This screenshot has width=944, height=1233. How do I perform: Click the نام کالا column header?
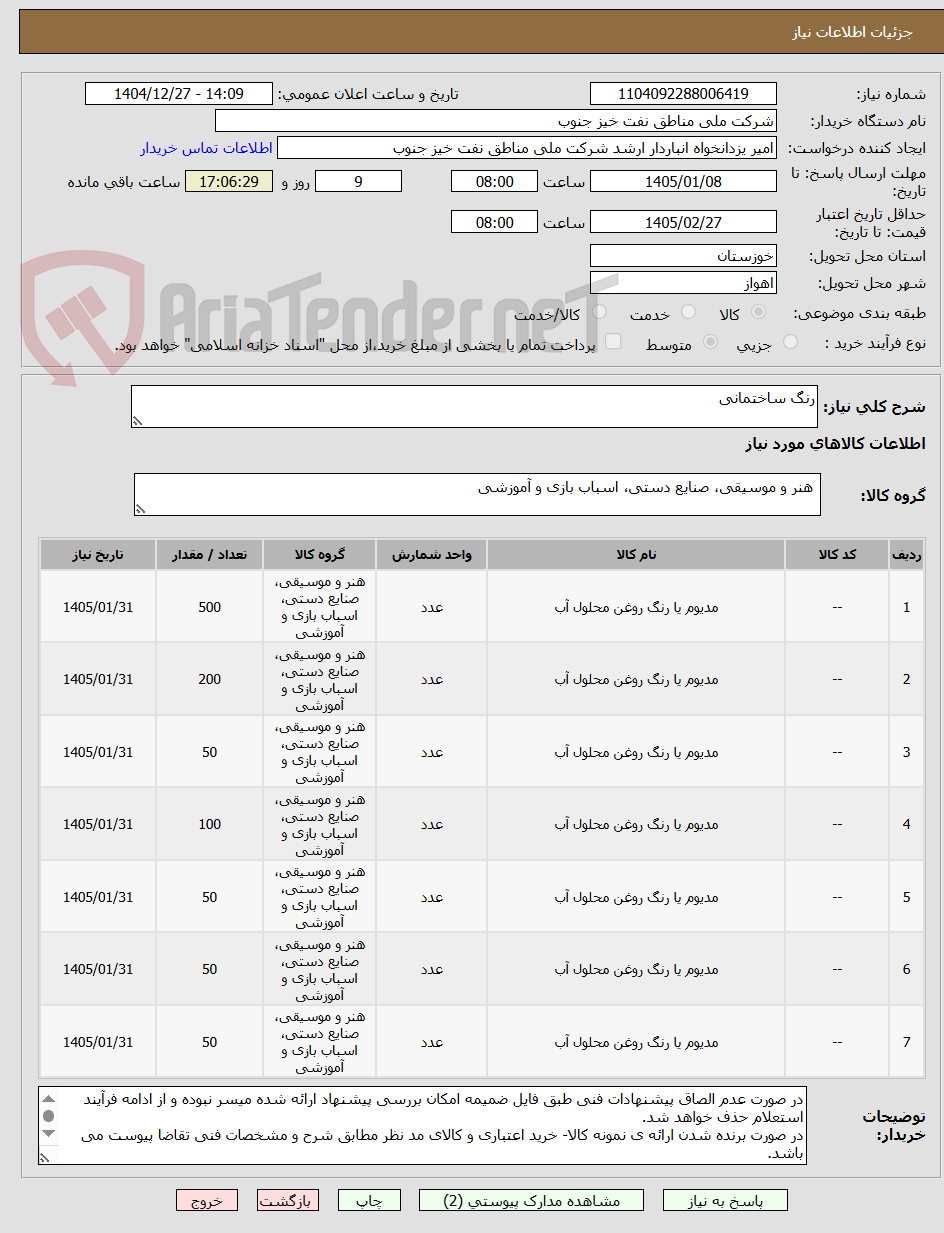[636, 554]
